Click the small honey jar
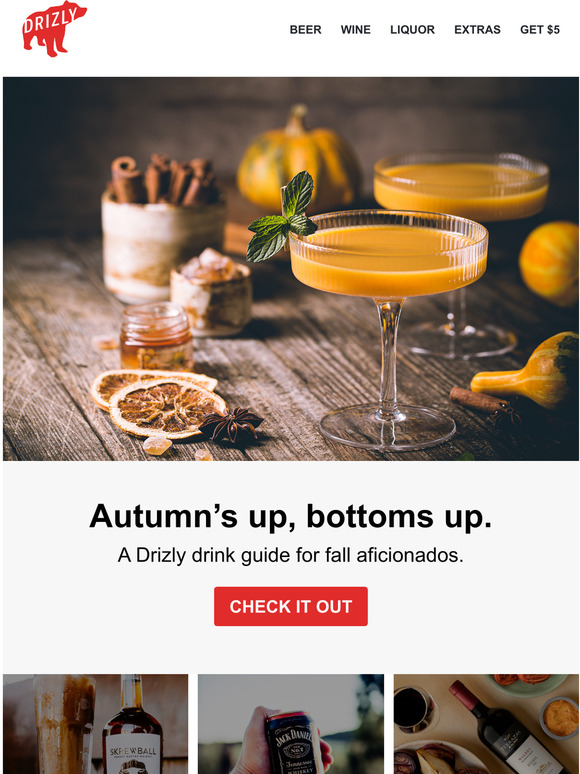 tap(156, 336)
